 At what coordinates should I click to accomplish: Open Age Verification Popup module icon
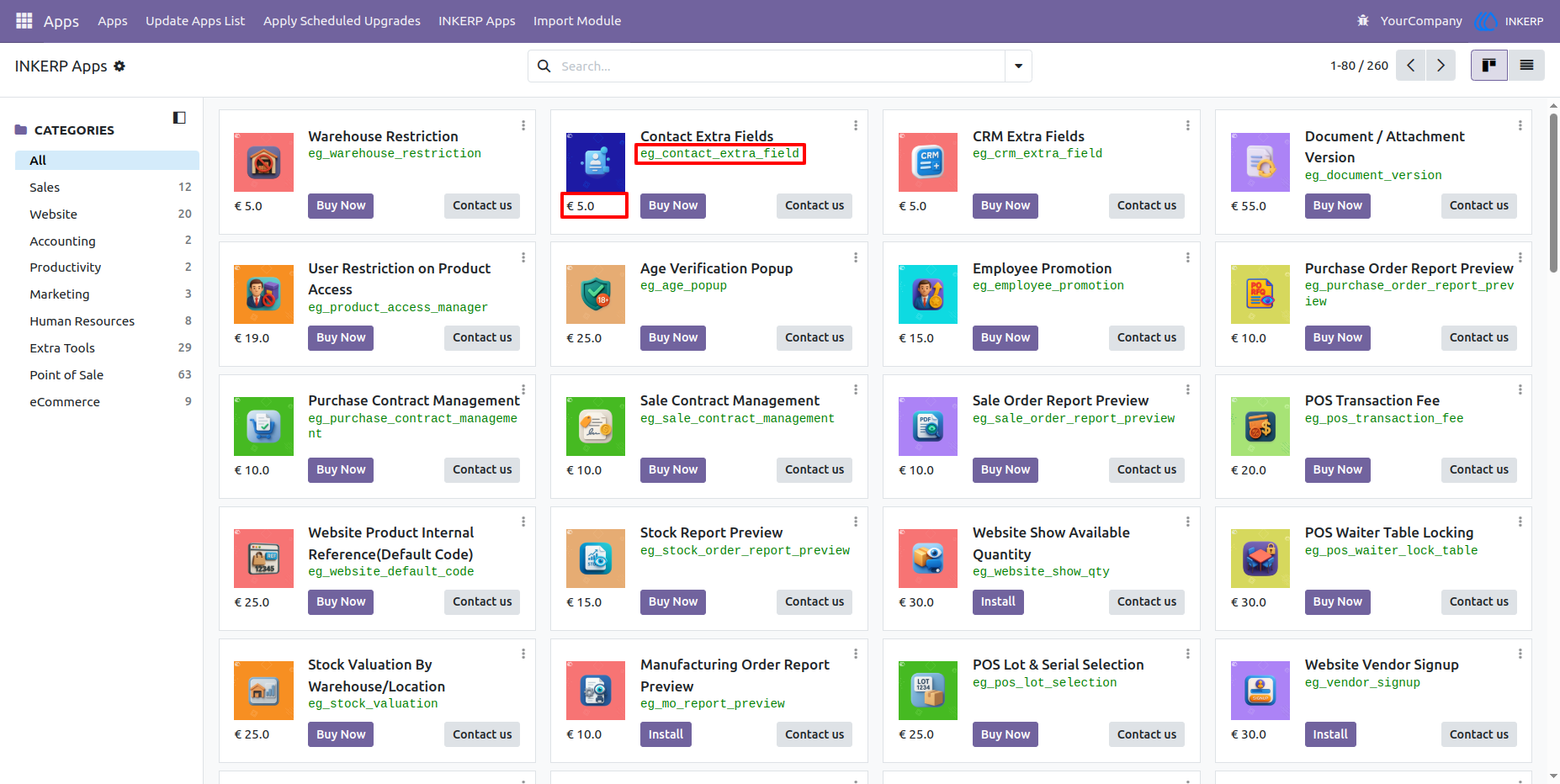click(596, 294)
